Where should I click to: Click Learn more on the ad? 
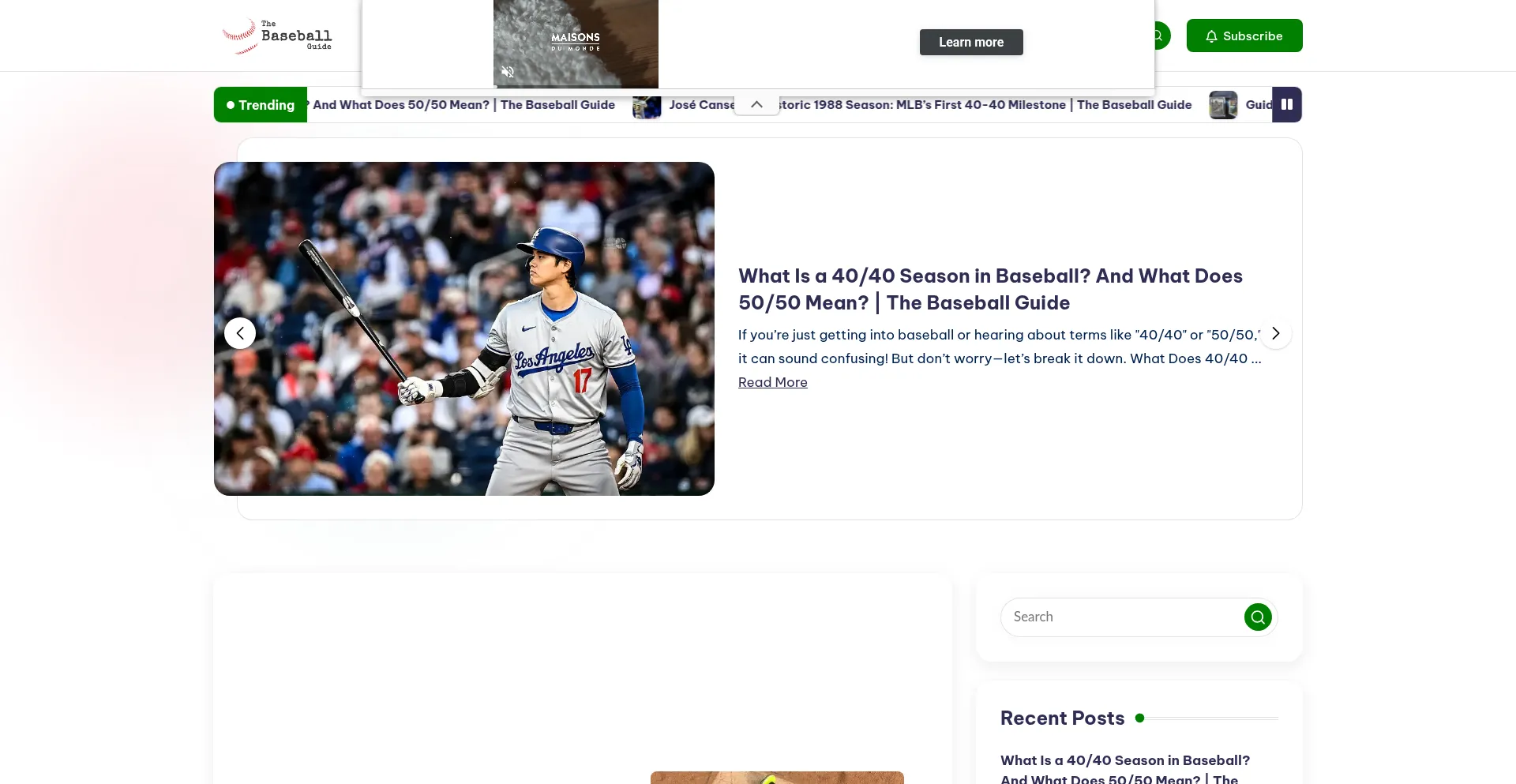tap(971, 42)
